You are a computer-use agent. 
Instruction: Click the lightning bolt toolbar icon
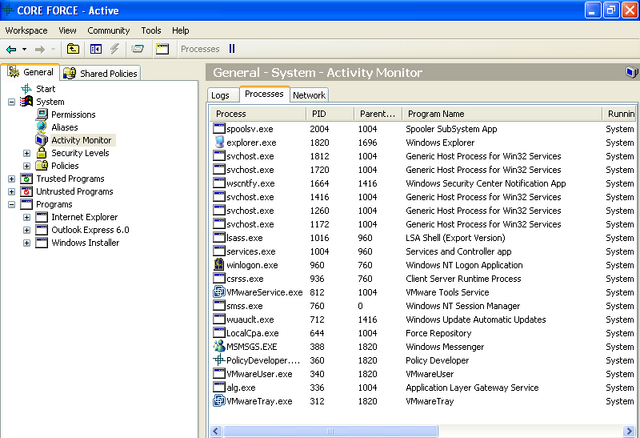coord(115,49)
